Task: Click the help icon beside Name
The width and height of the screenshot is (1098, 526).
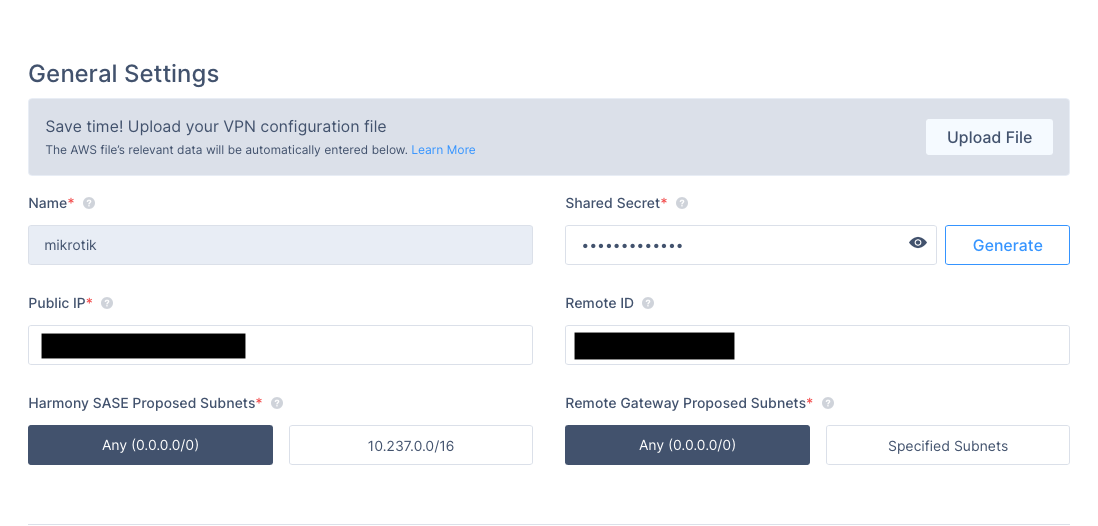Action: [x=89, y=203]
